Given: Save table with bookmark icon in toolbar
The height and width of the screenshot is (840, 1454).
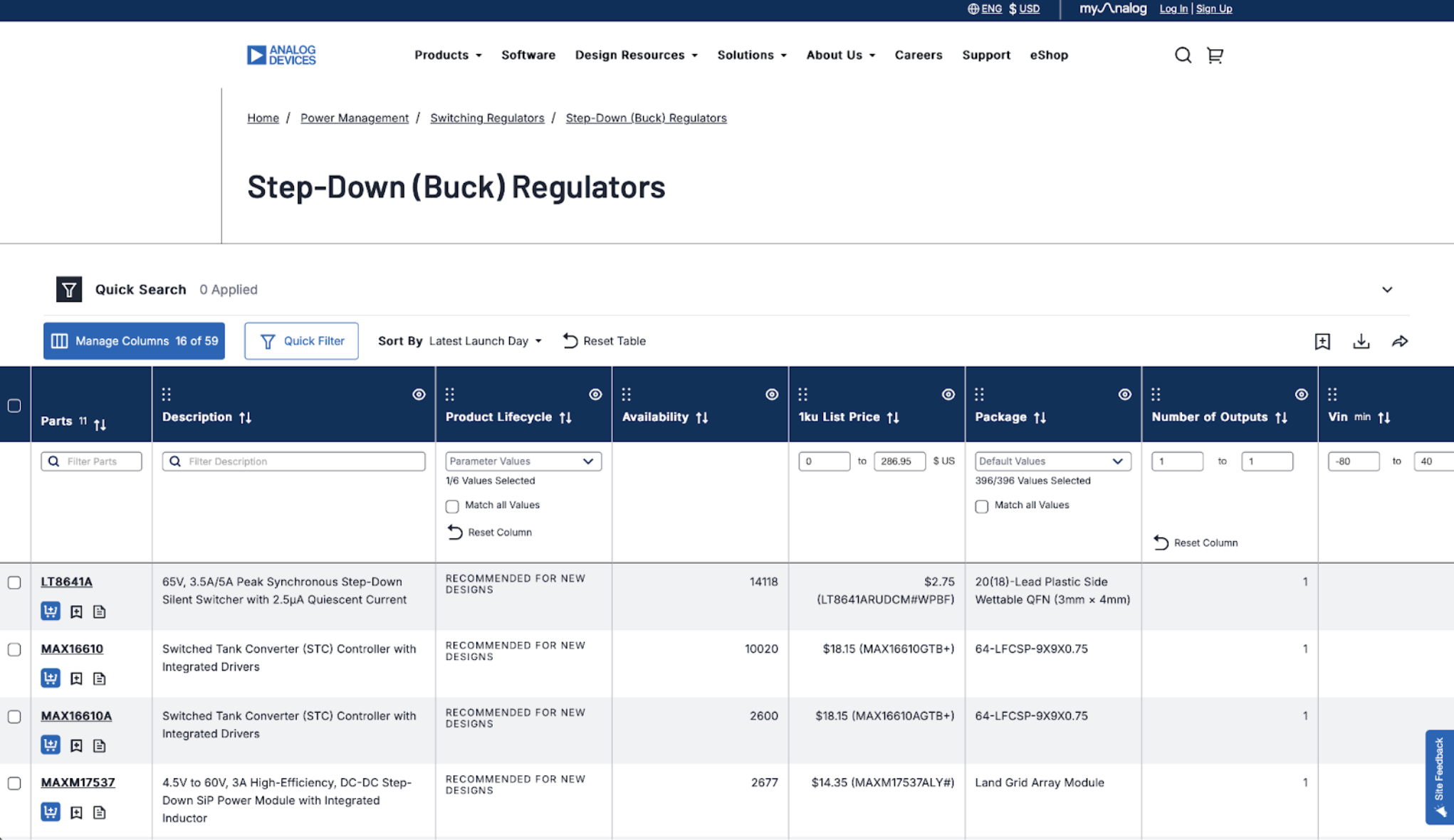Looking at the screenshot, I should [1322, 341].
